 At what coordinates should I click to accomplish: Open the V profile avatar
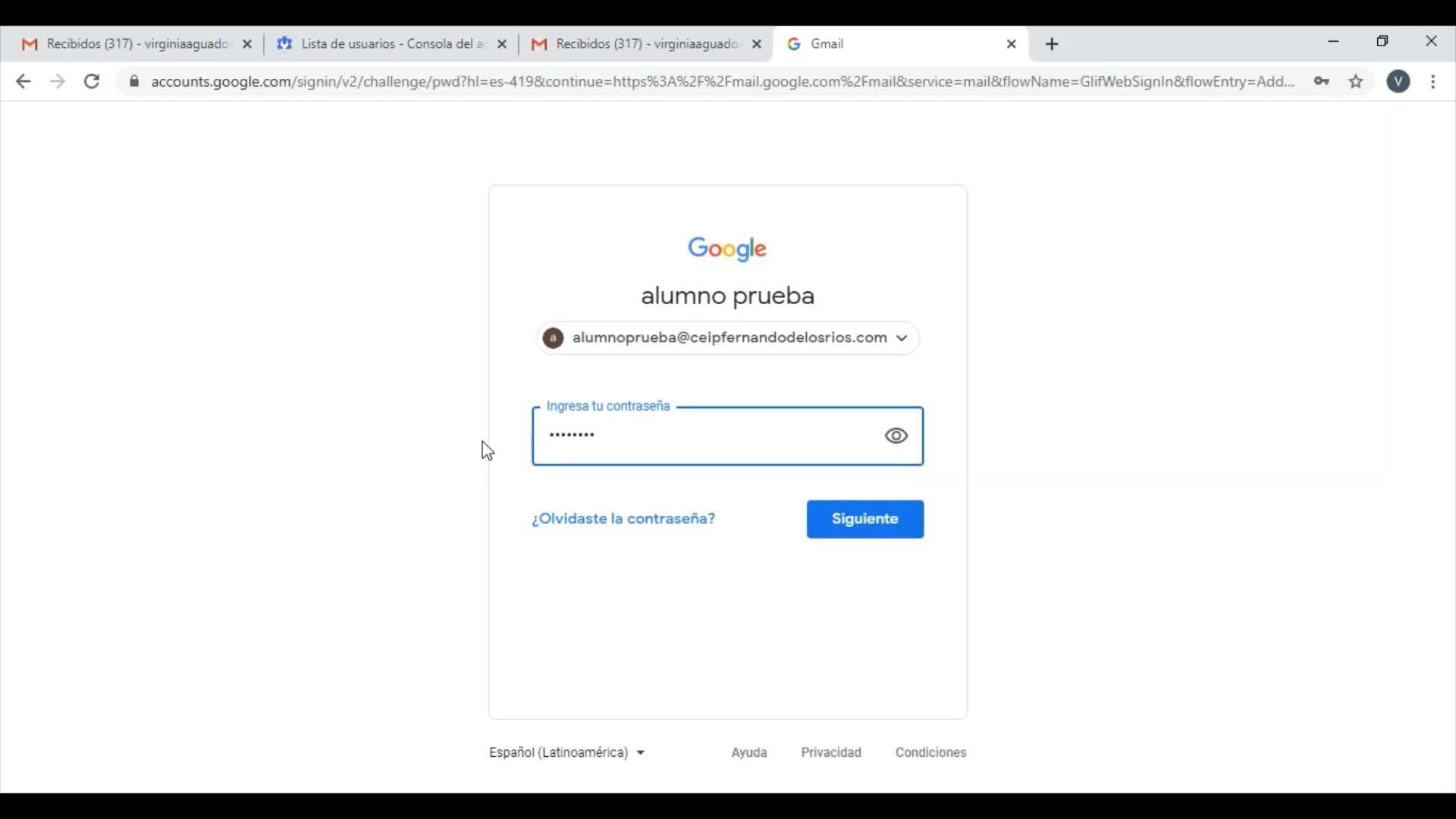(1398, 82)
